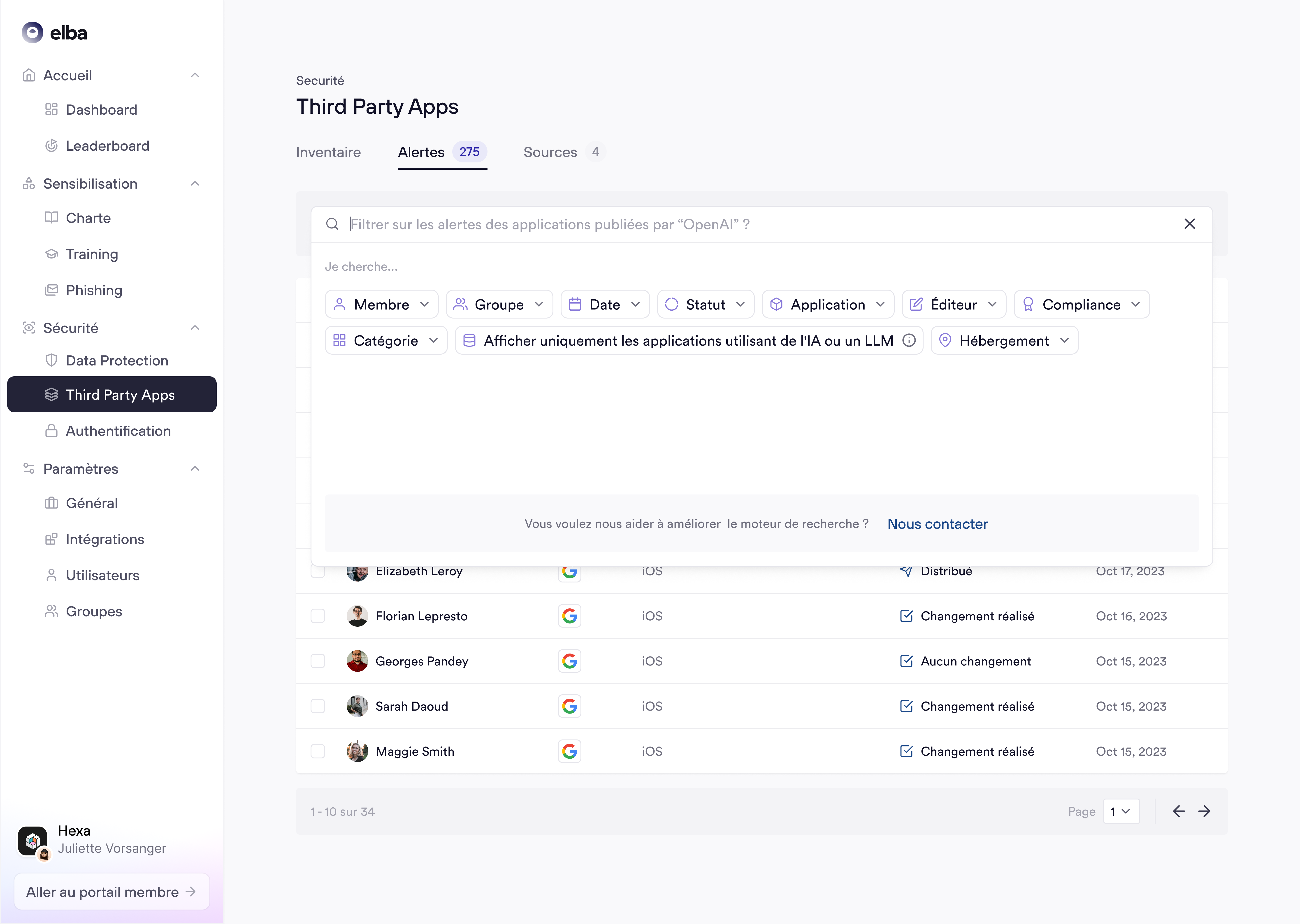Screen dimensions: 1300x924
Task: Open the Application filter dropdown
Action: pos(828,304)
